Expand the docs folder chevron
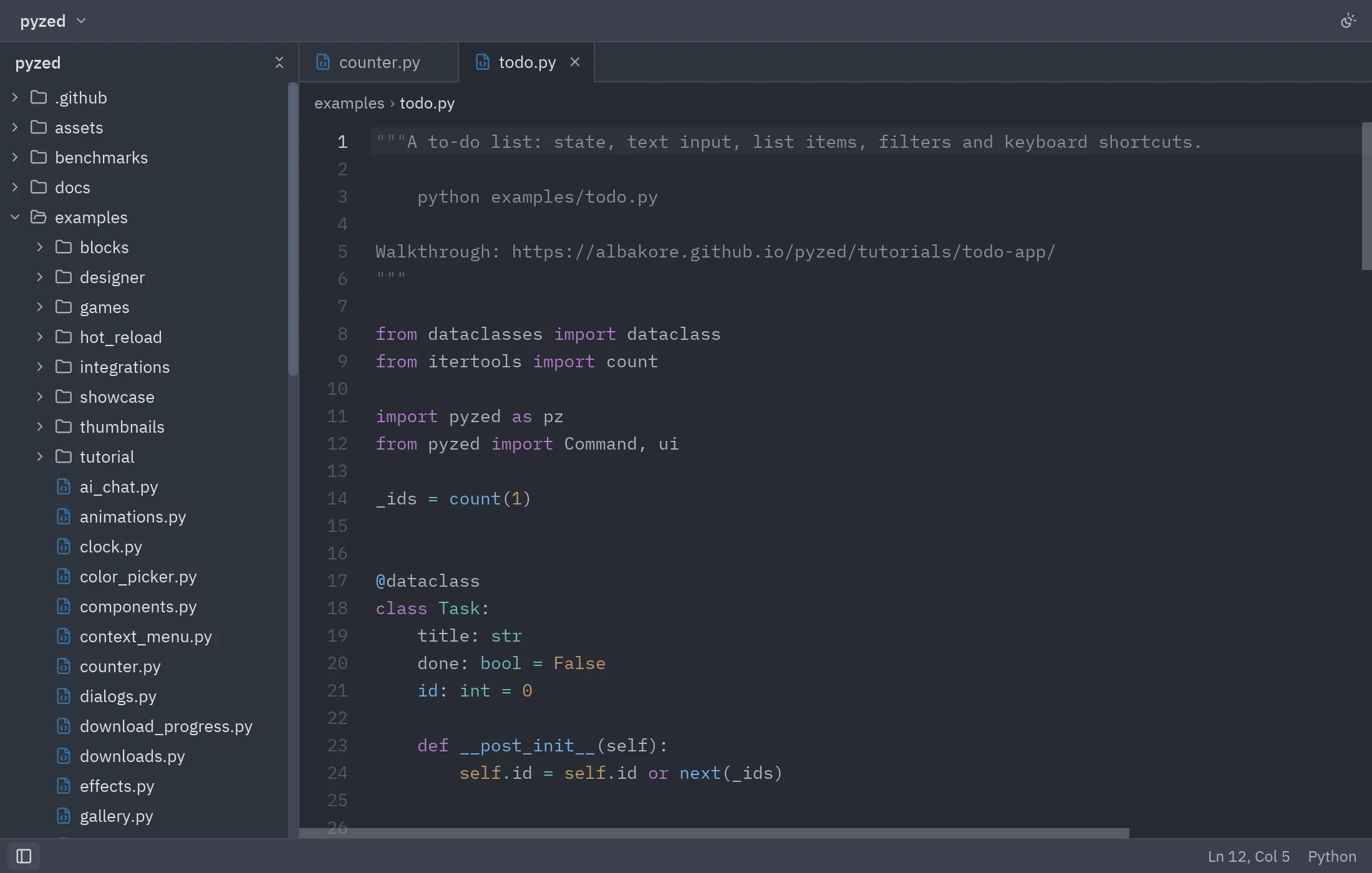Viewport: 1372px width, 873px height. 15,187
